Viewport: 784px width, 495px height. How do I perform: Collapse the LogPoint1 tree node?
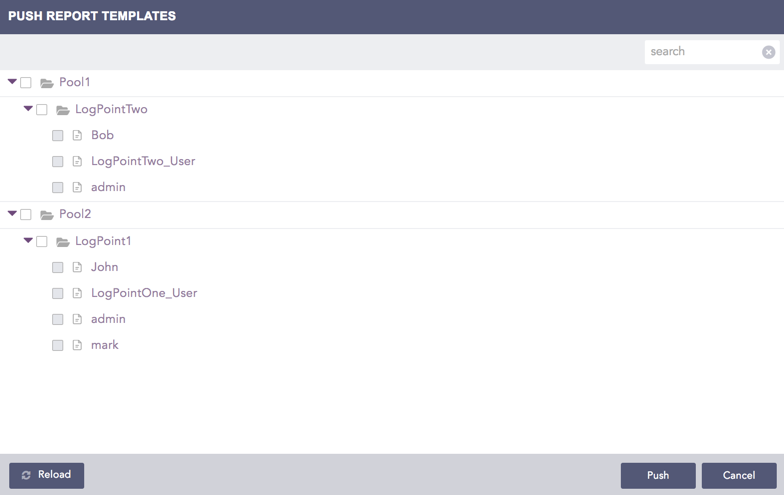pos(28,241)
